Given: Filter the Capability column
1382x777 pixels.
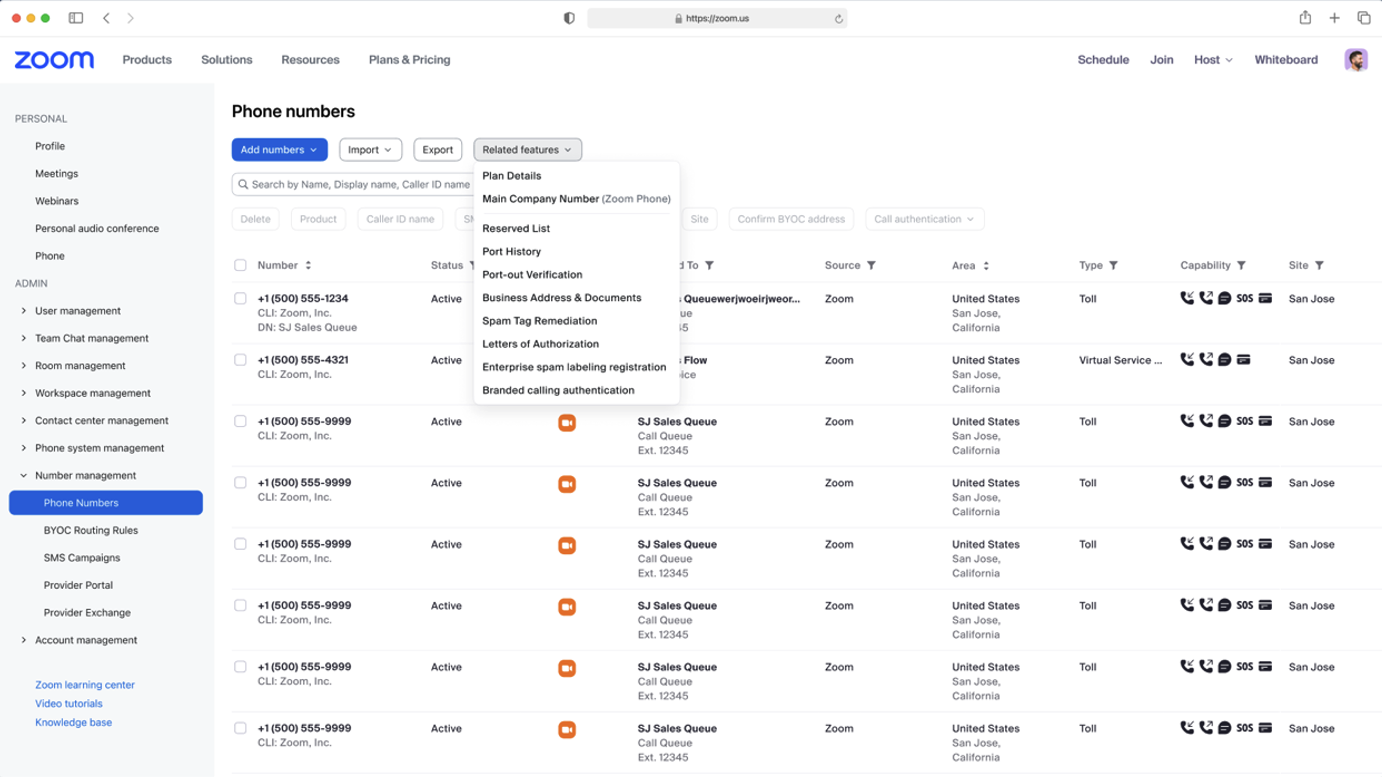Looking at the screenshot, I should click(1241, 265).
